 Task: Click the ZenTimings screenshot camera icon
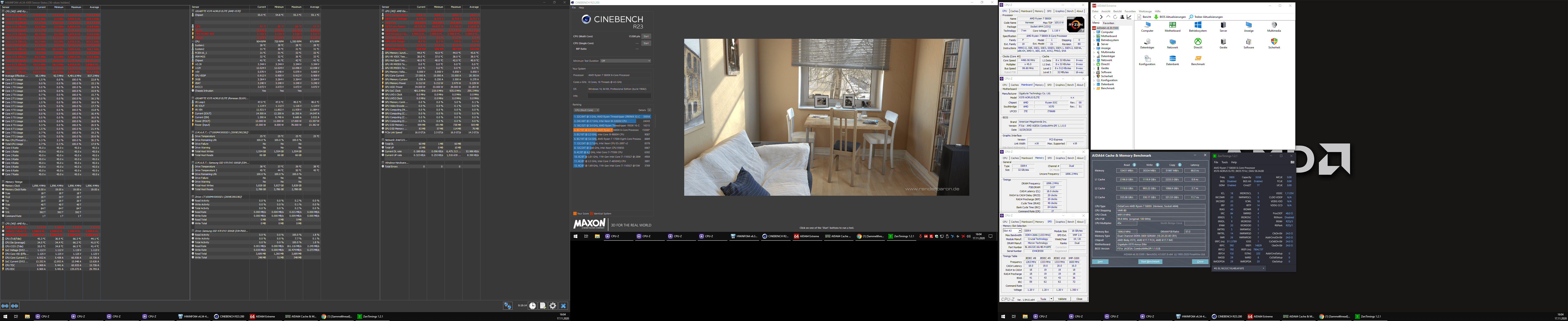point(1292,162)
